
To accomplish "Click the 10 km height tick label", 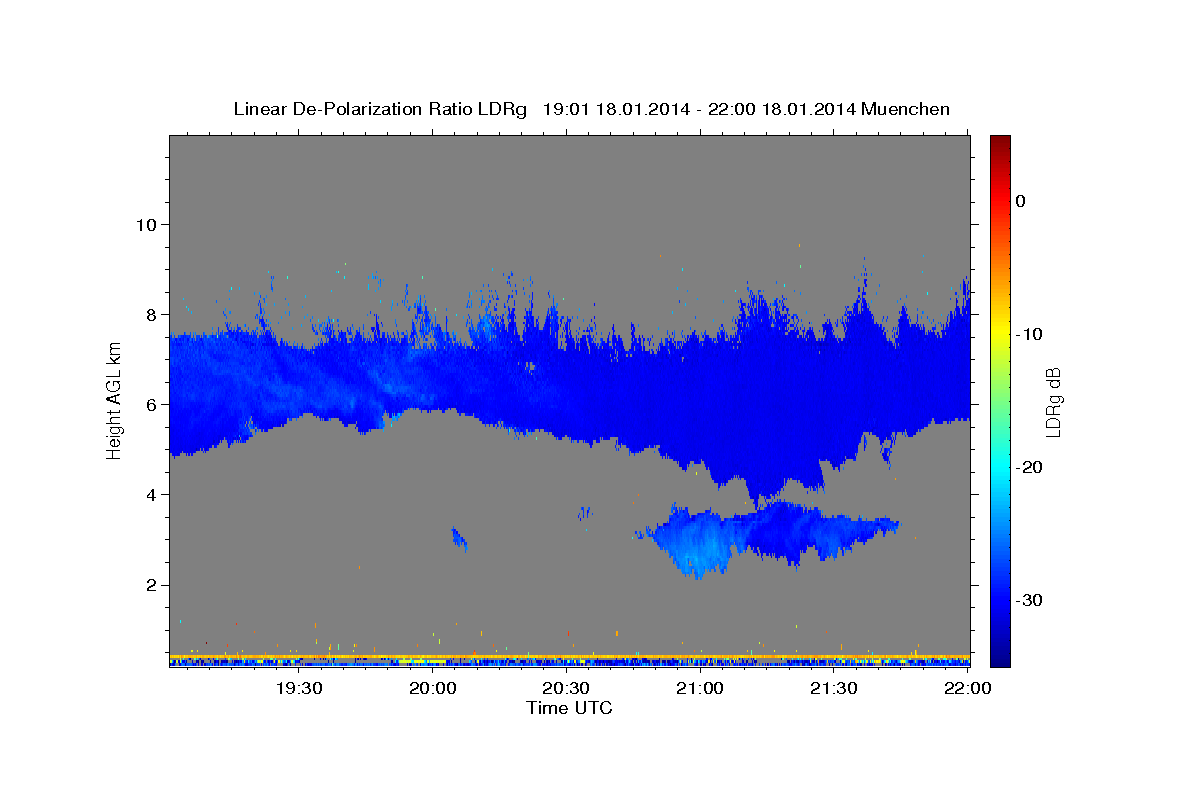I will click(146, 224).
